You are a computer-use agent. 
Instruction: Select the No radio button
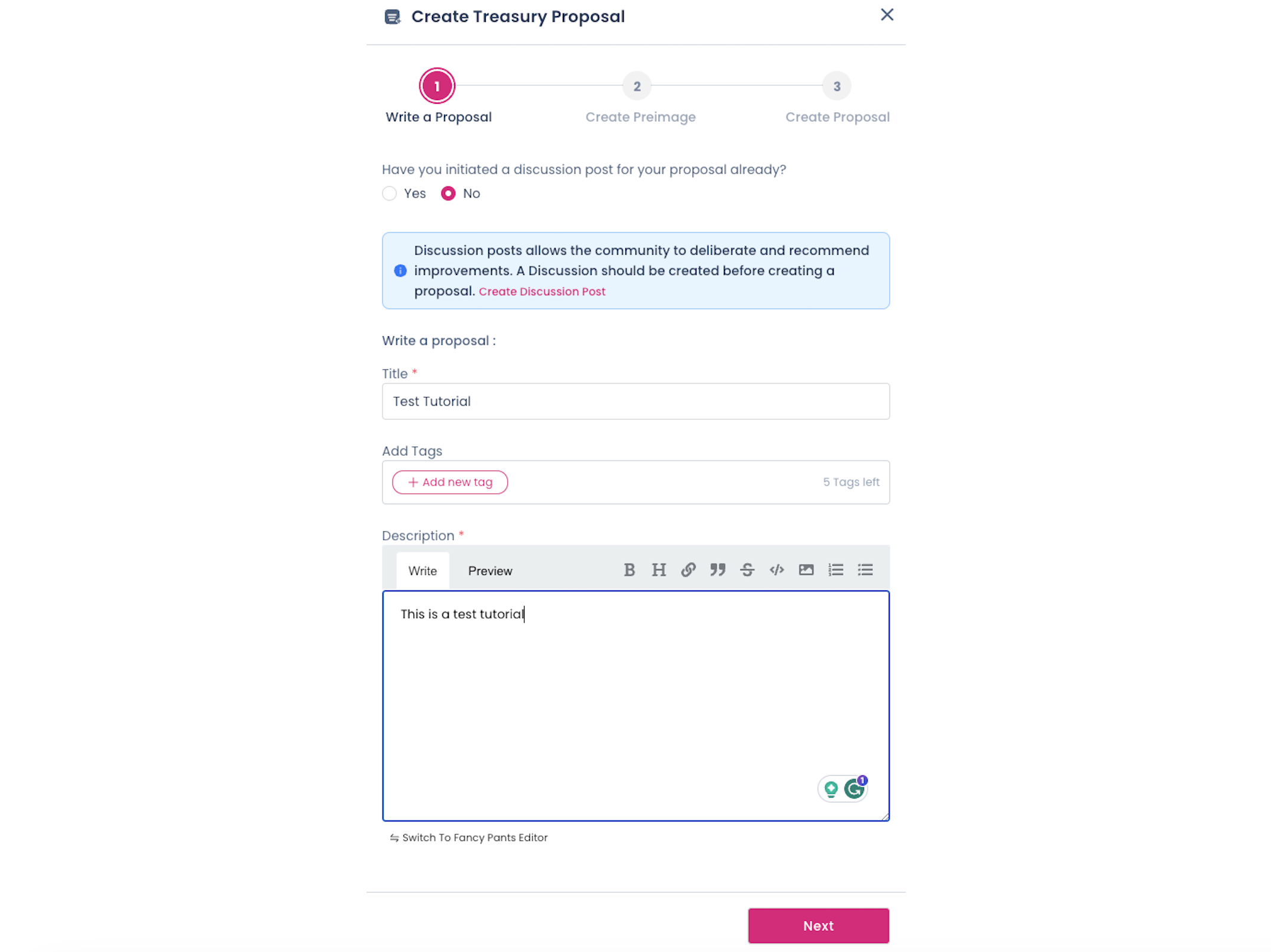coord(449,193)
